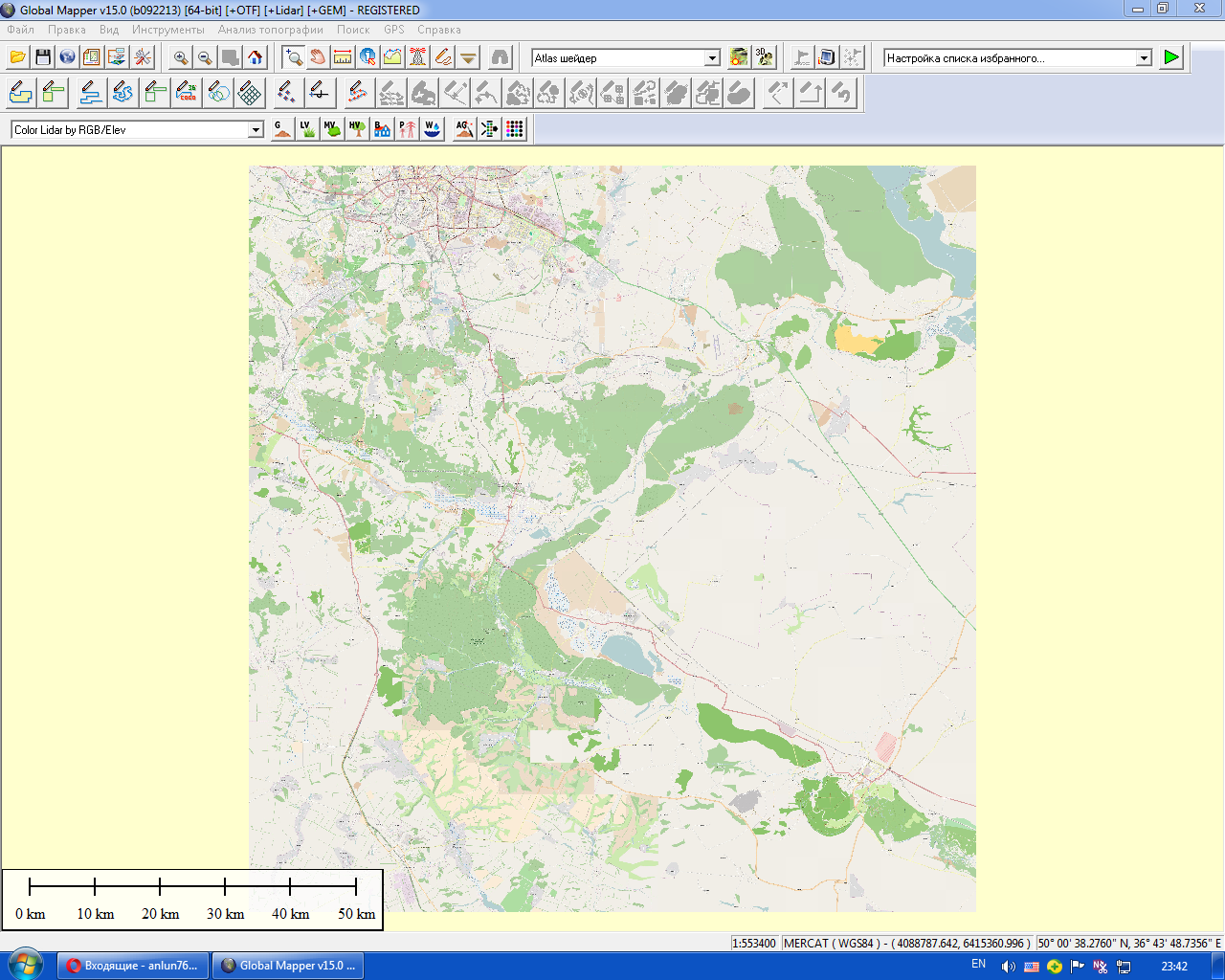This screenshot has height=980, width=1225.
Task: Open the Path Profile tool
Action: click(392, 57)
